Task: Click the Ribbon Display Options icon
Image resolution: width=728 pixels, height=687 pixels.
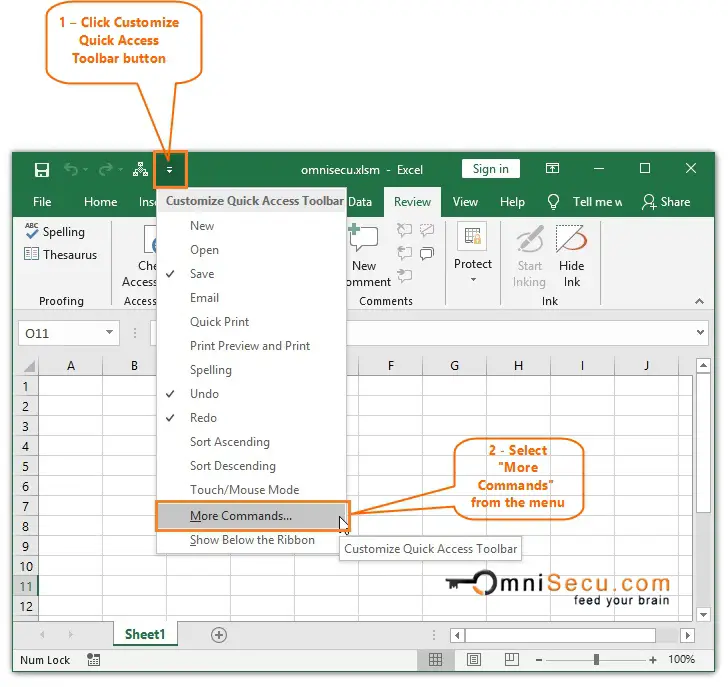Action: (x=552, y=168)
